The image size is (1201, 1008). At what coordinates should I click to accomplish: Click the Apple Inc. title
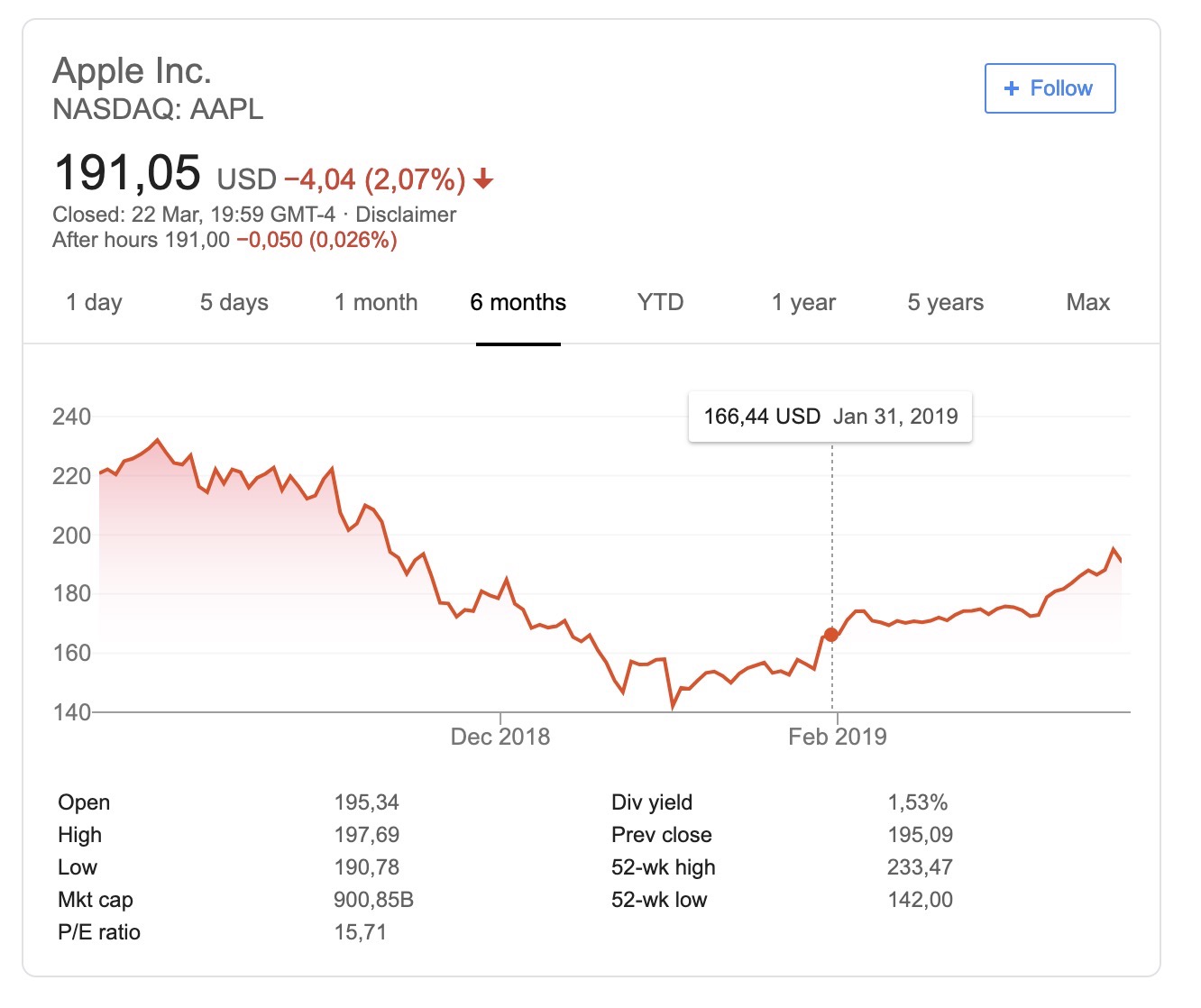[133, 71]
